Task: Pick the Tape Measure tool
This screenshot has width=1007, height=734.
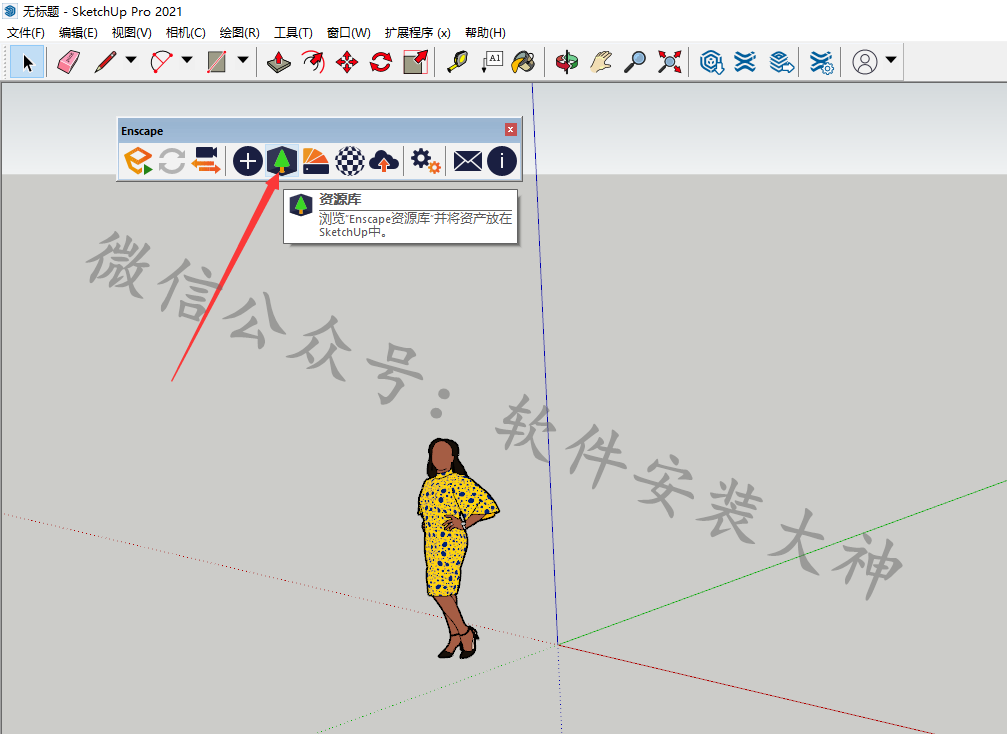Action: click(x=457, y=62)
